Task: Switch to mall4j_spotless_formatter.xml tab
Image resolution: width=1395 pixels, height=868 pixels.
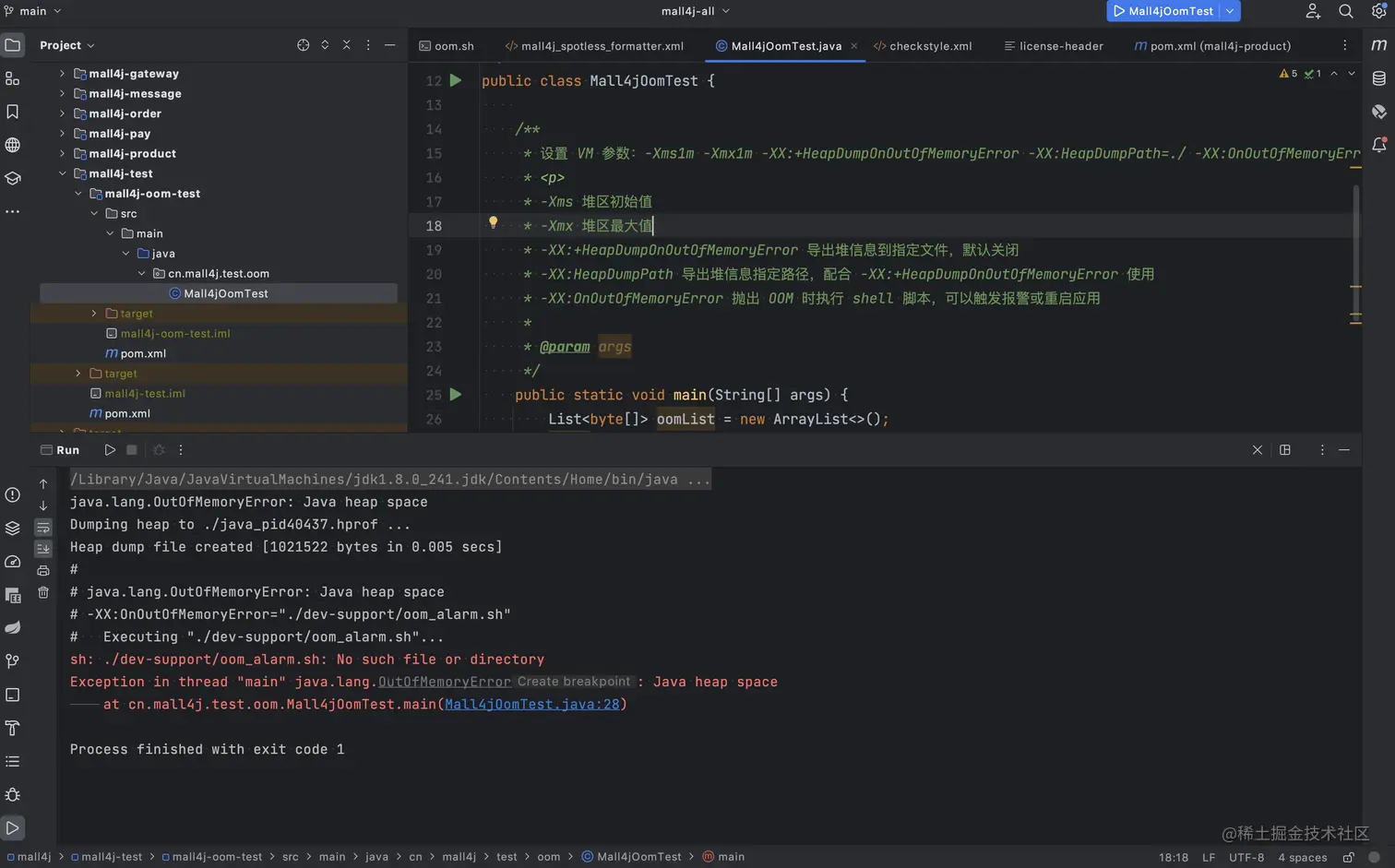Action: click(595, 45)
